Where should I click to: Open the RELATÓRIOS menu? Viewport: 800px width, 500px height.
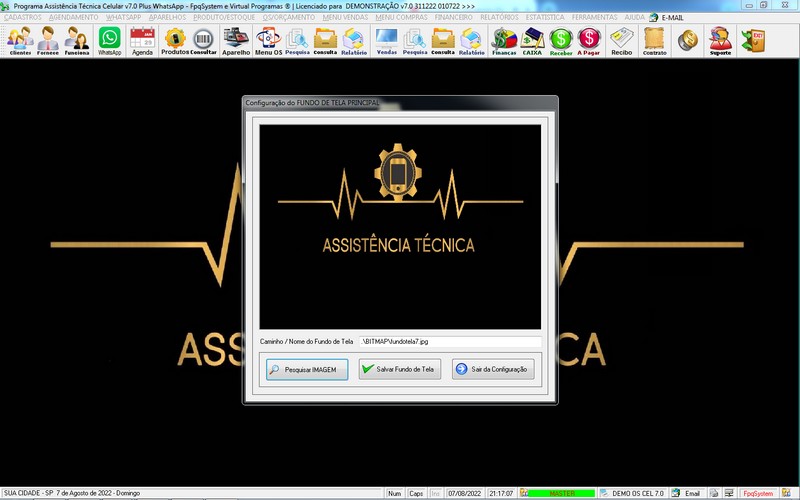(x=499, y=17)
